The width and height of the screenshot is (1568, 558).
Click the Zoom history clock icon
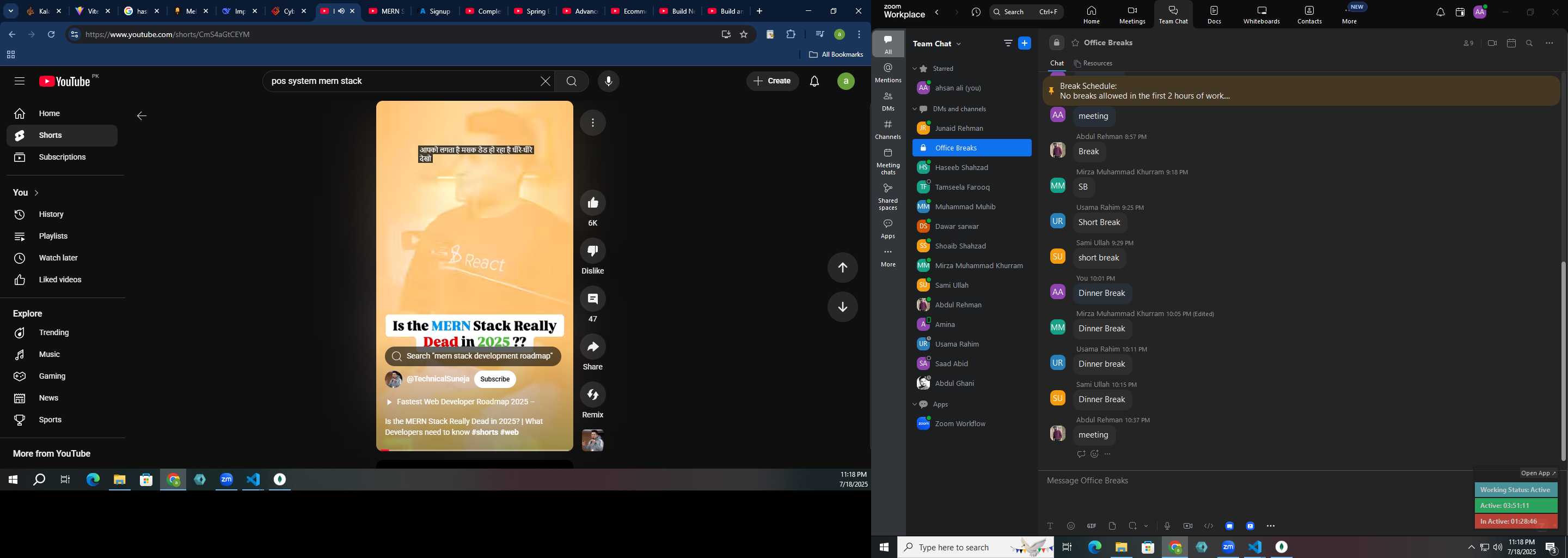tap(976, 12)
